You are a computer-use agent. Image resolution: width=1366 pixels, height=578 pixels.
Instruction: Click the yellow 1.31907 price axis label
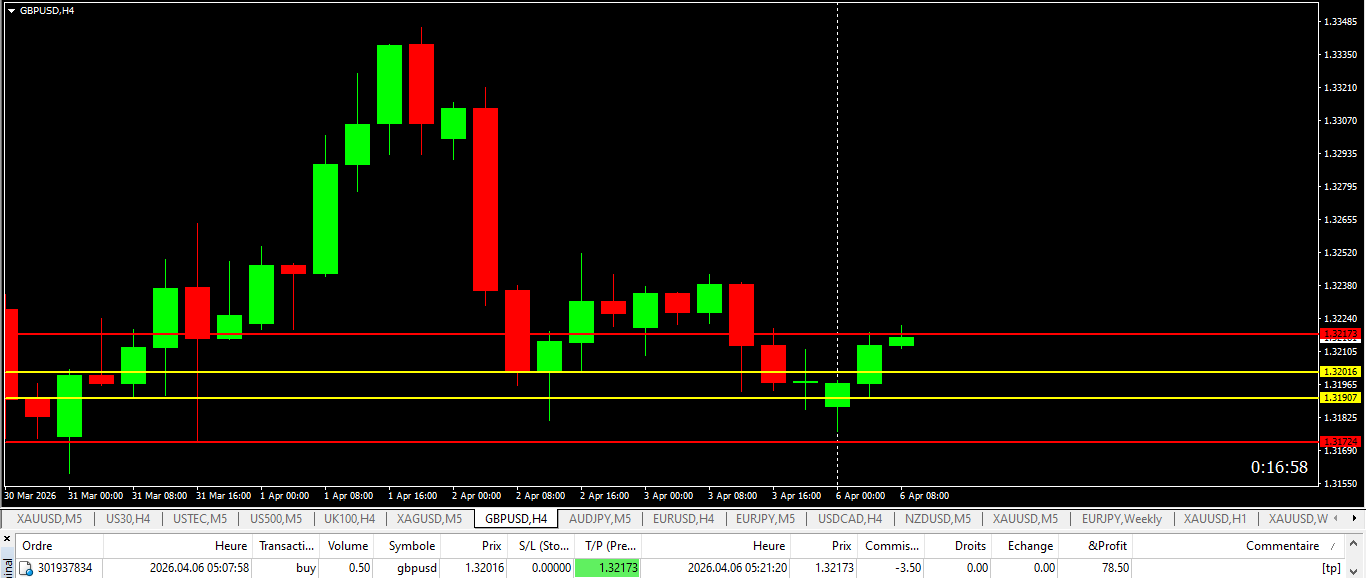click(1340, 397)
